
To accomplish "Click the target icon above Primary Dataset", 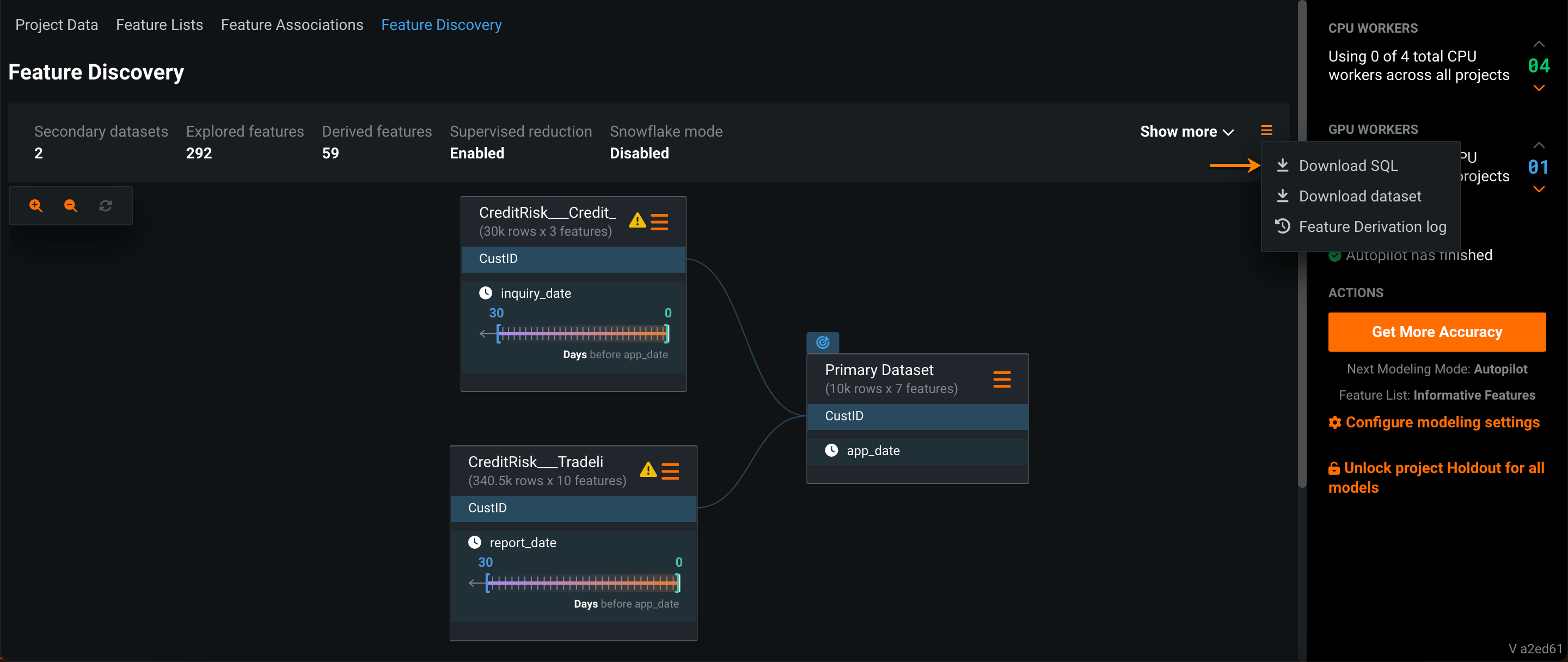I will [x=822, y=342].
